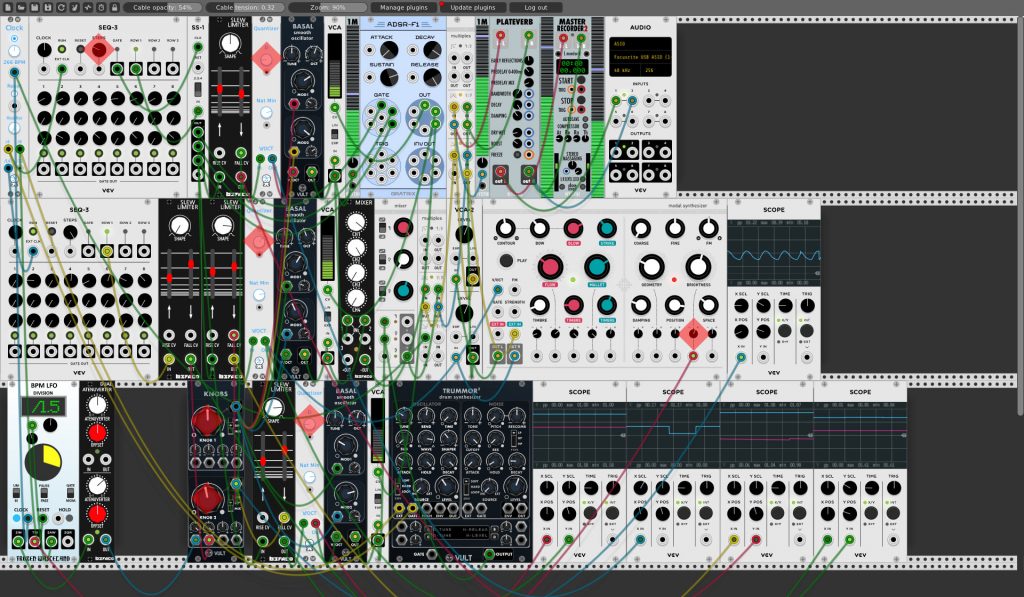Screen dimensions: 1024x597
Task: Open the ASIO driver selector on Audio module
Action: [640, 44]
